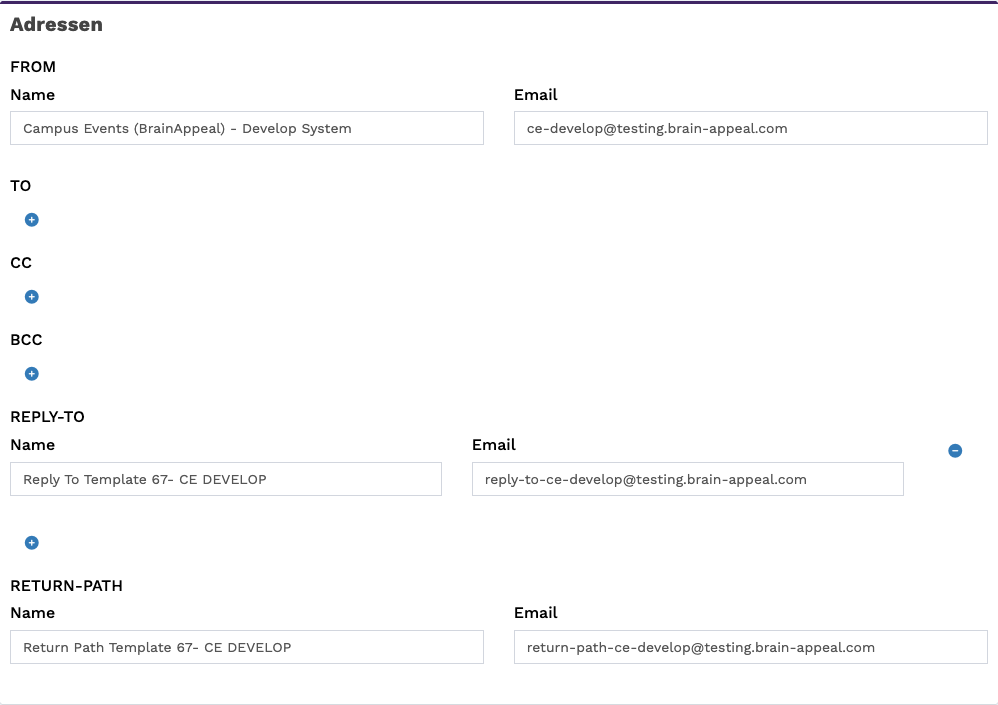The height and width of the screenshot is (705, 998).
Task: Select the FROM section label
Action: tap(33, 67)
